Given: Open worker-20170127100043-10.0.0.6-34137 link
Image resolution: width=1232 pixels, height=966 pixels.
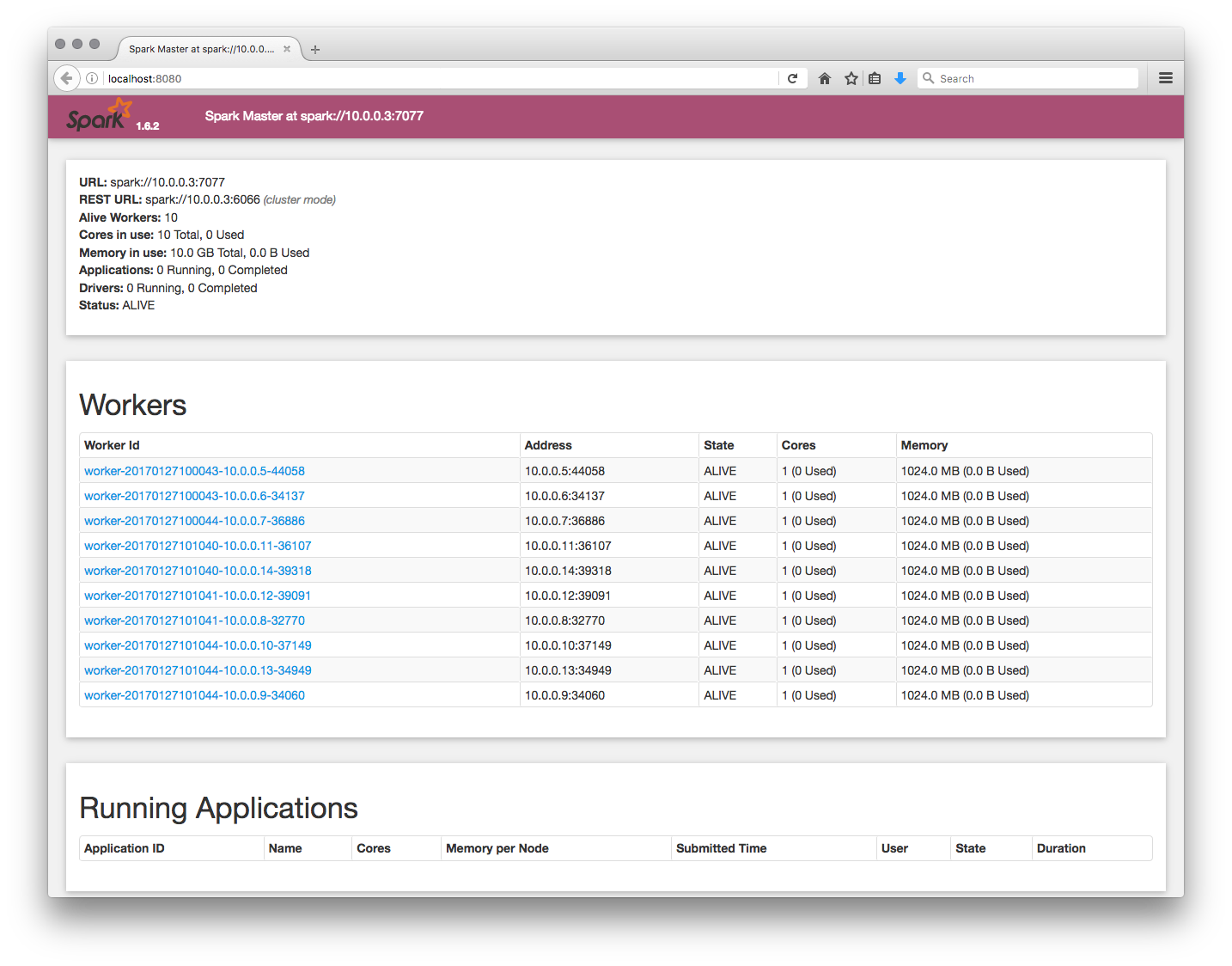Looking at the screenshot, I should click(x=194, y=496).
